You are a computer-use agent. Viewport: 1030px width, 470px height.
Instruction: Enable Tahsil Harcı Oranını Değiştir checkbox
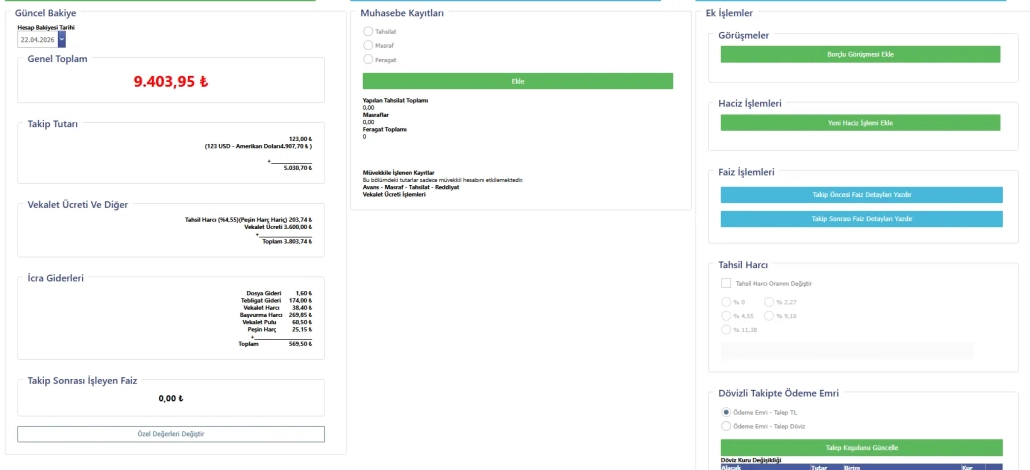pos(726,283)
